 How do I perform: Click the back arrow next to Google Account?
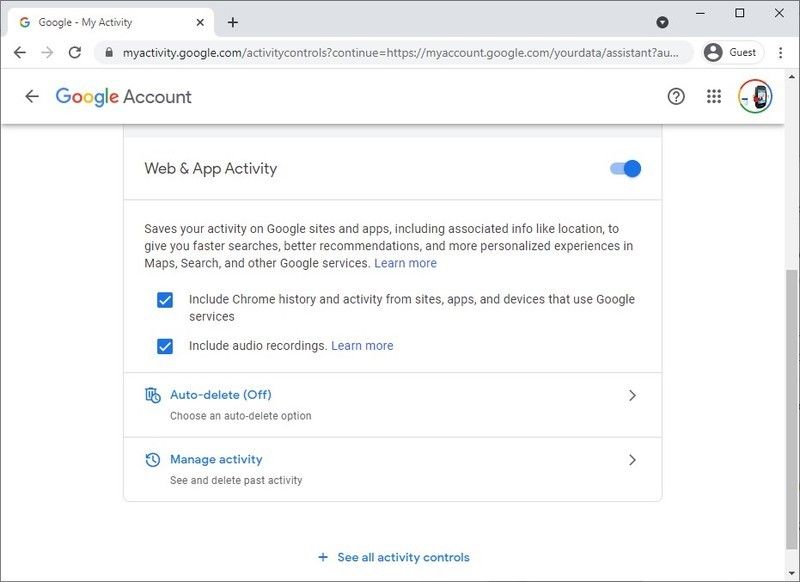[32, 96]
